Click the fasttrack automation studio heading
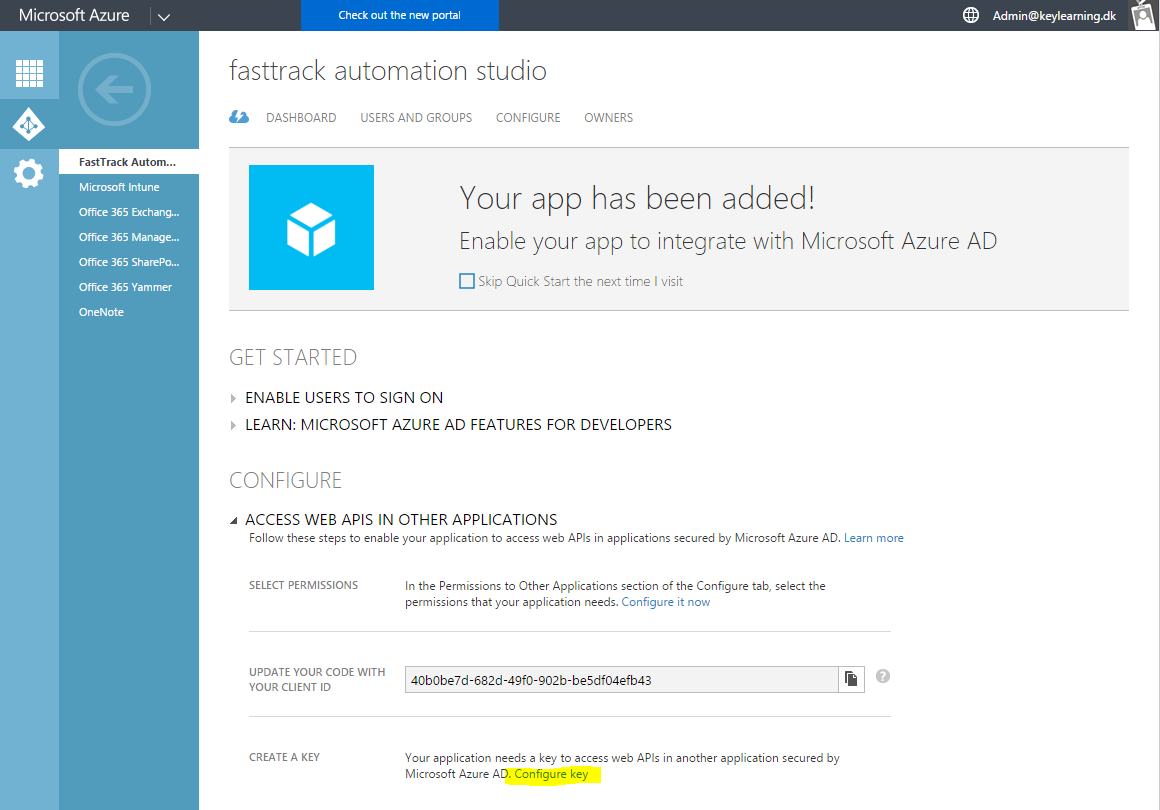 (388, 71)
